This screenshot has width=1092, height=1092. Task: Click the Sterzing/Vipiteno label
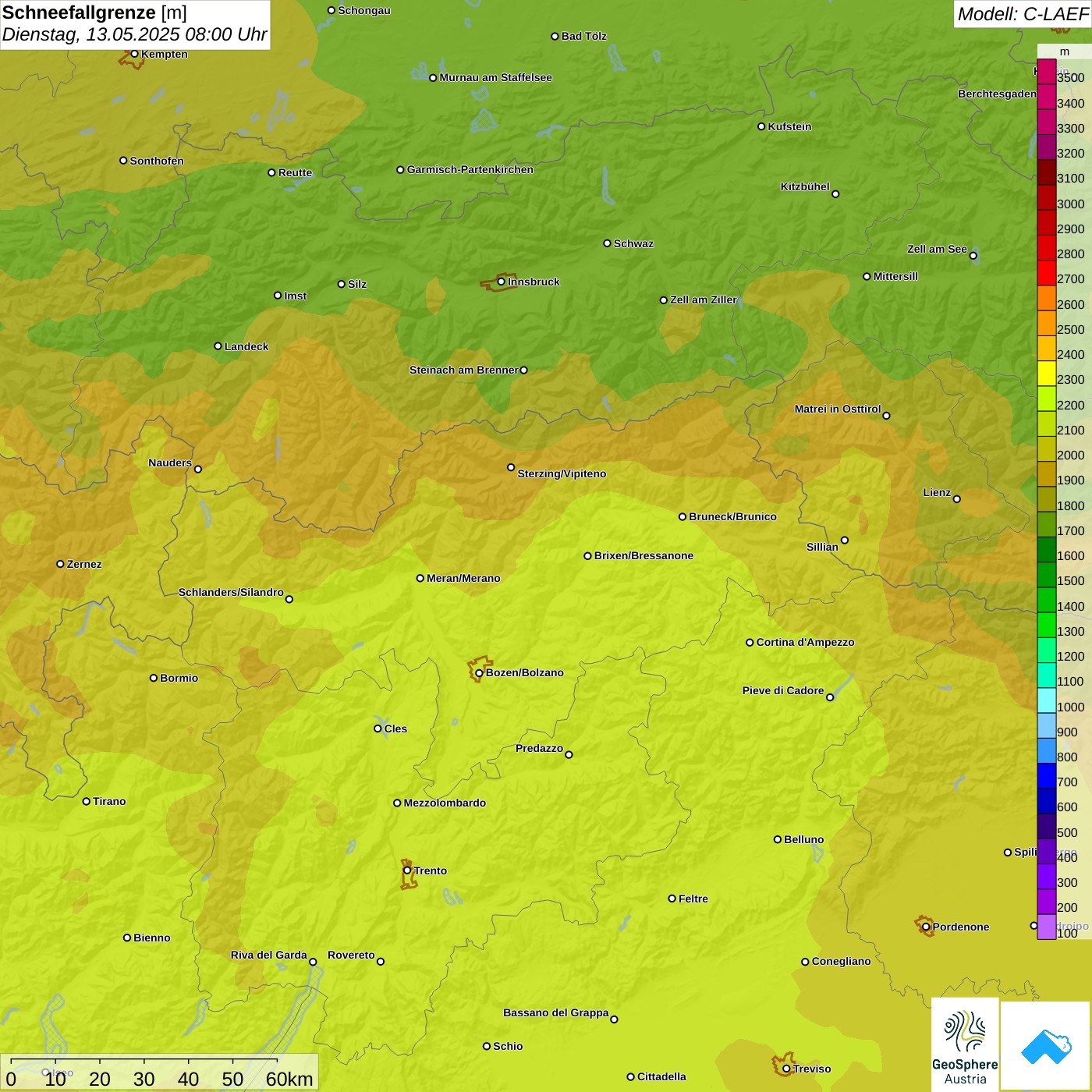562,473
